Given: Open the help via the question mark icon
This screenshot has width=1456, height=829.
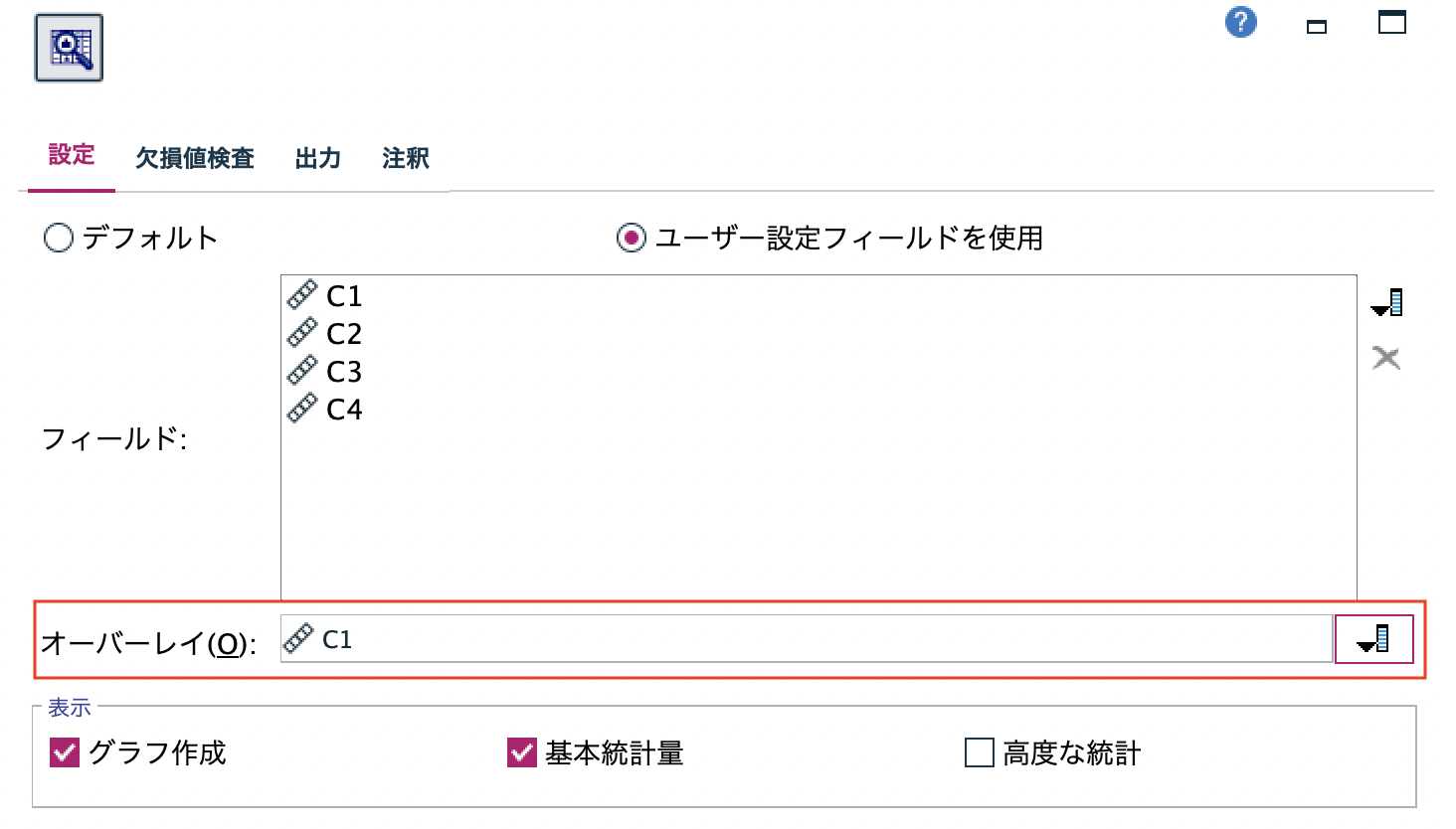Looking at the screenshot, I should [1239, 22].
